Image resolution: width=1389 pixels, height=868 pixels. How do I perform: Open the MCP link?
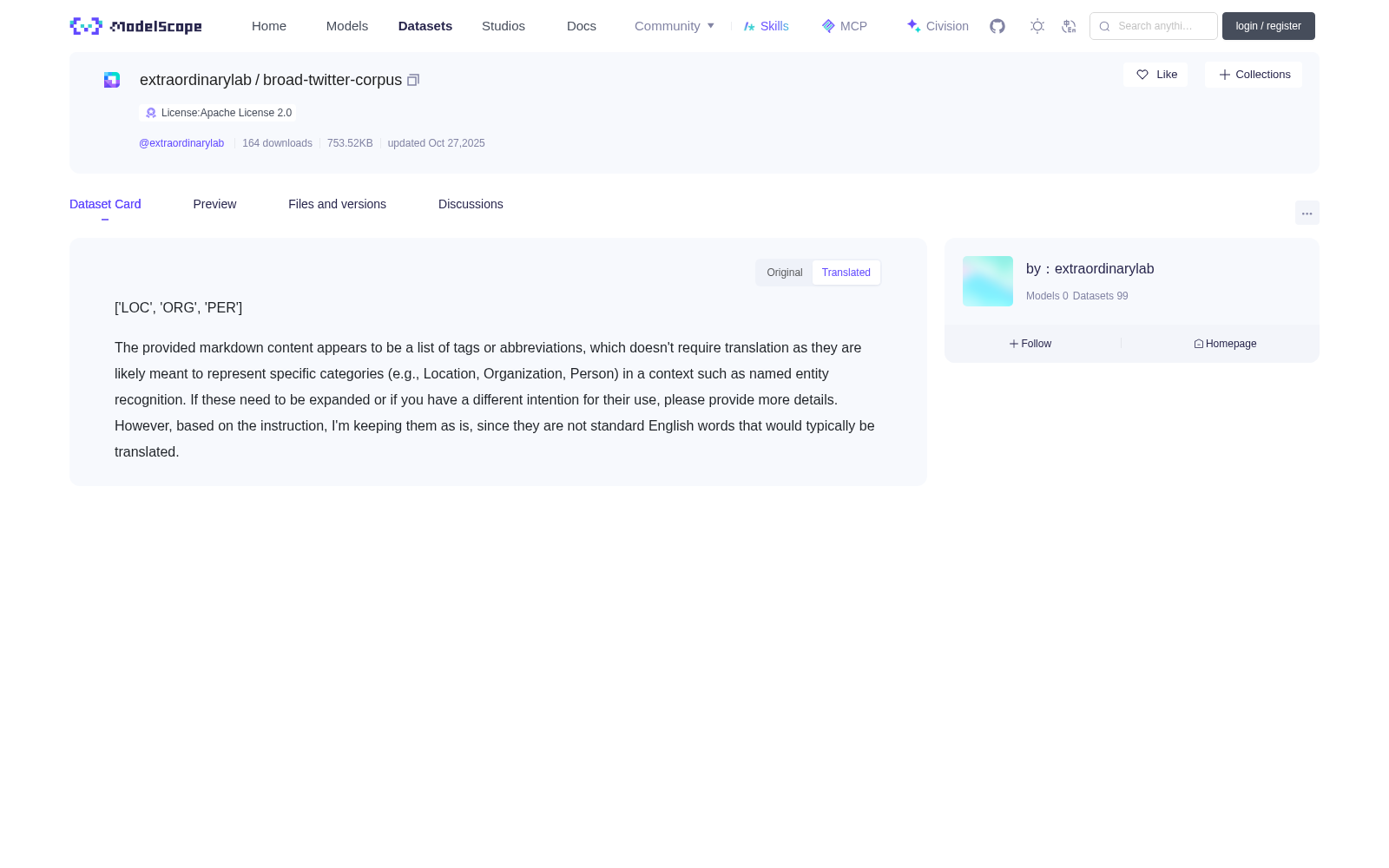coord(845,26)
